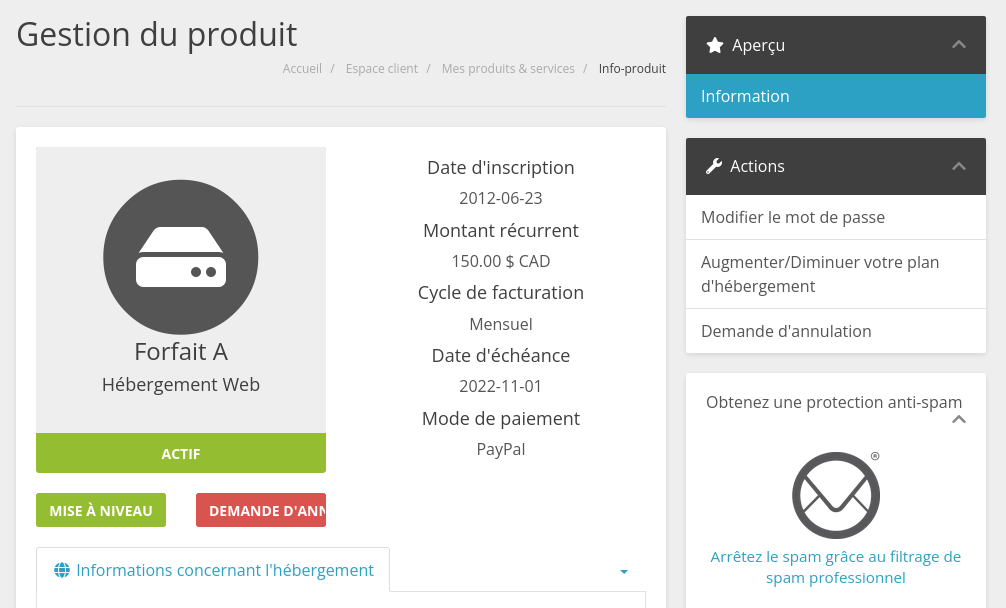Viewport: 1006px width, 608px height.
Task: Click the anti-spam envelope logo
Action: click(x=836, y=495)
